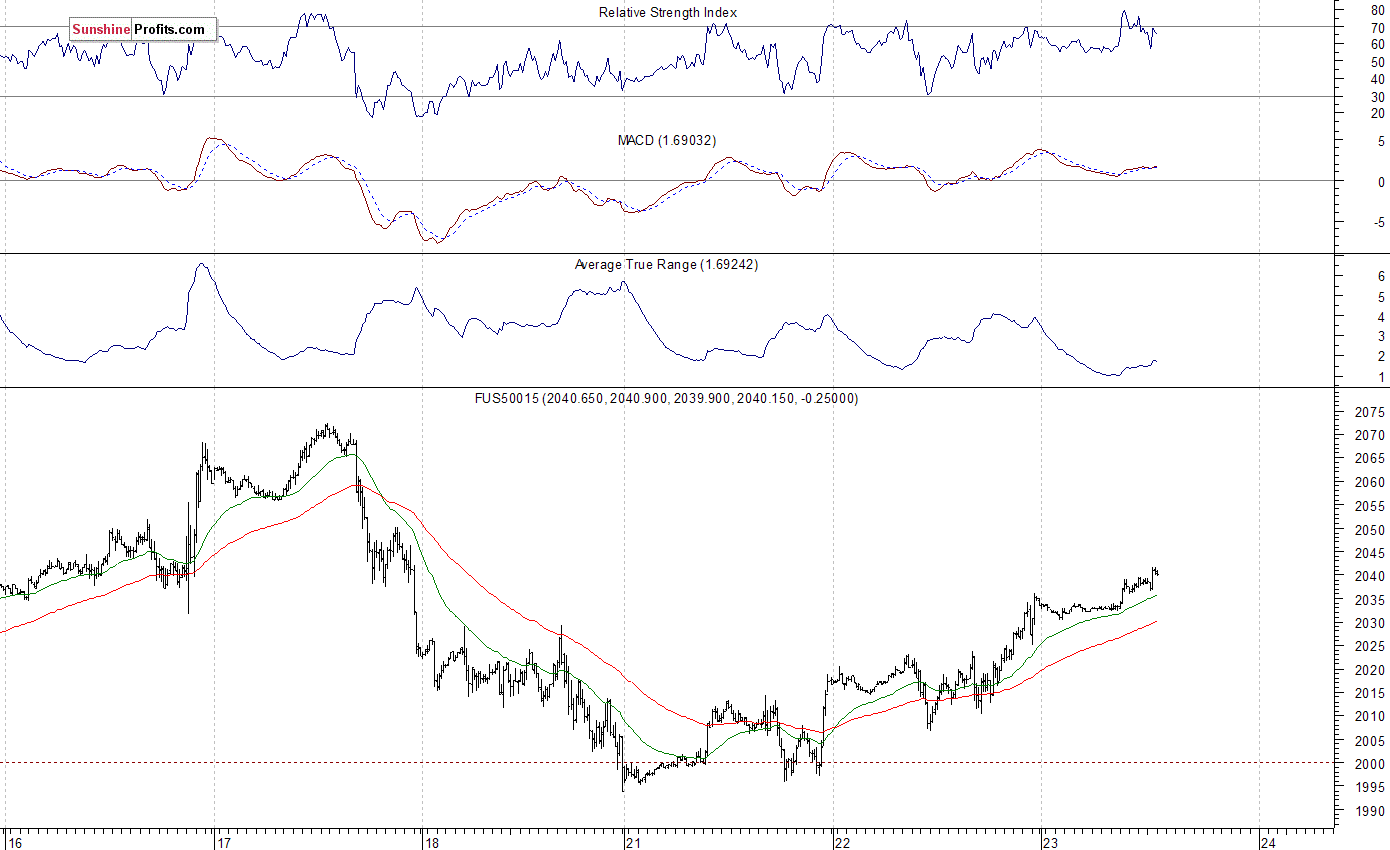Image resolution: width=1390 pixels, height=850 pixels.
Task: Select the RSI scale value 30
Action: [x=1378, y=97]
